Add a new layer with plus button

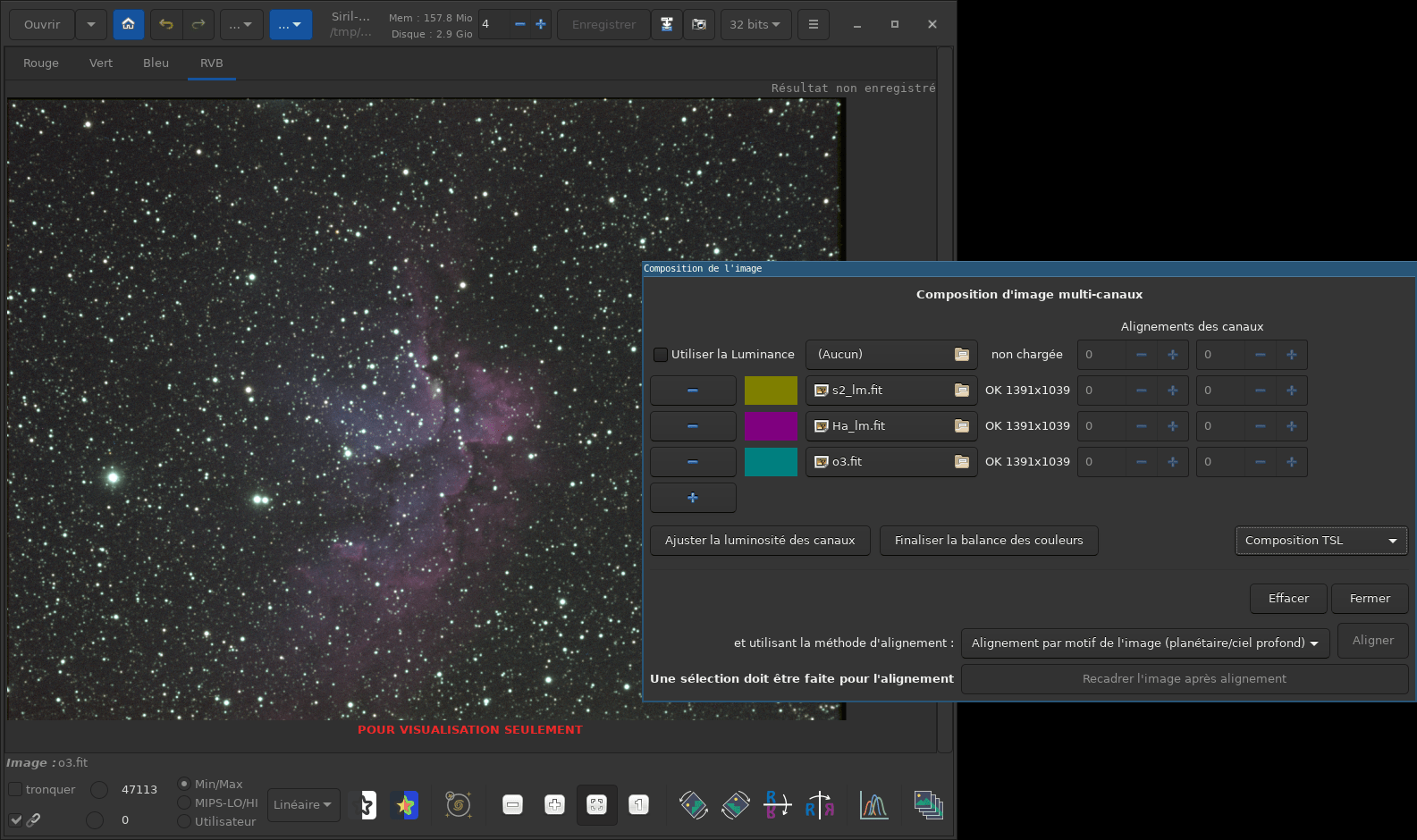(693, 498)
